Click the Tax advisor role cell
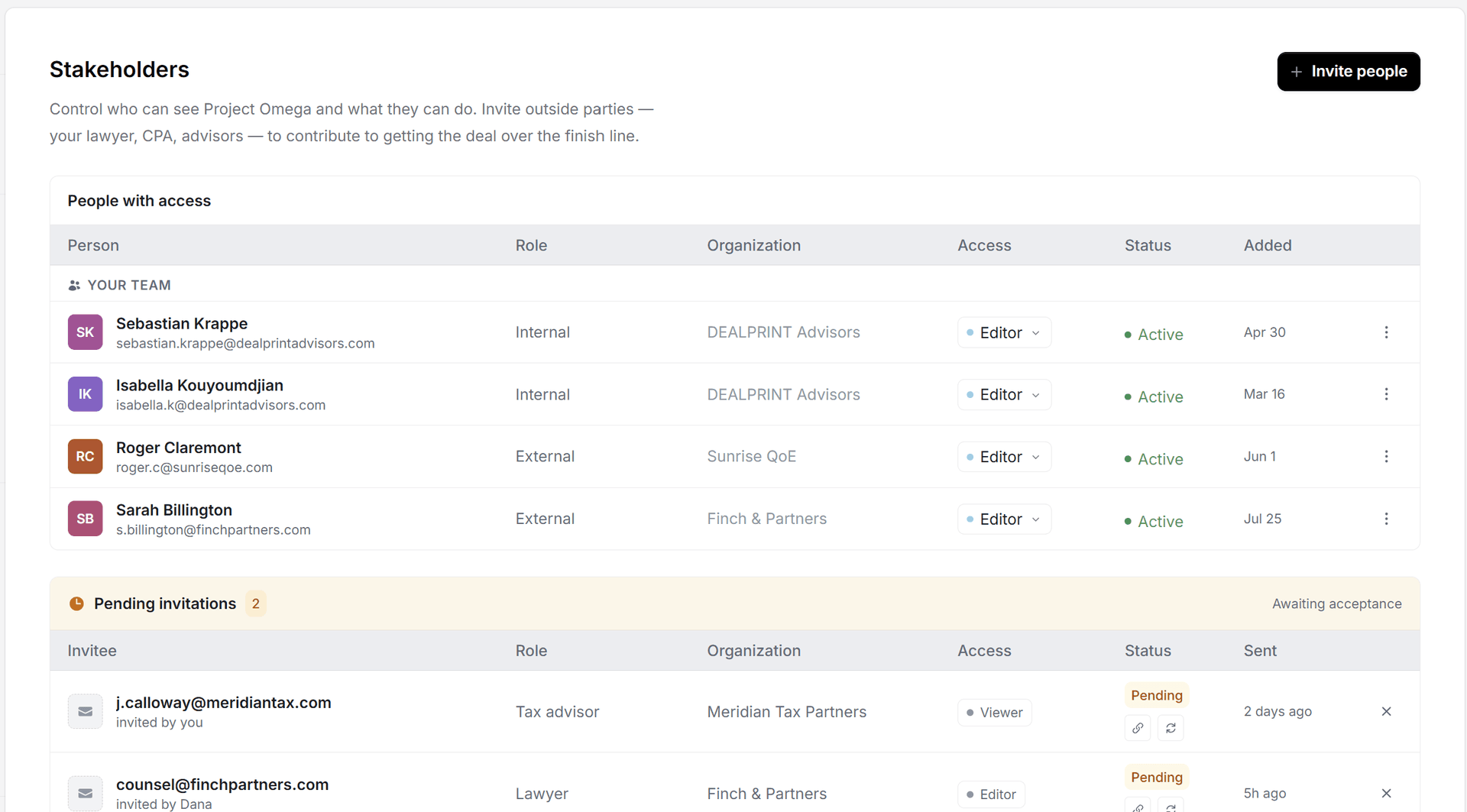Image resolution: width=1467 pixels, height=812 pixels. [x=557, y=712]
